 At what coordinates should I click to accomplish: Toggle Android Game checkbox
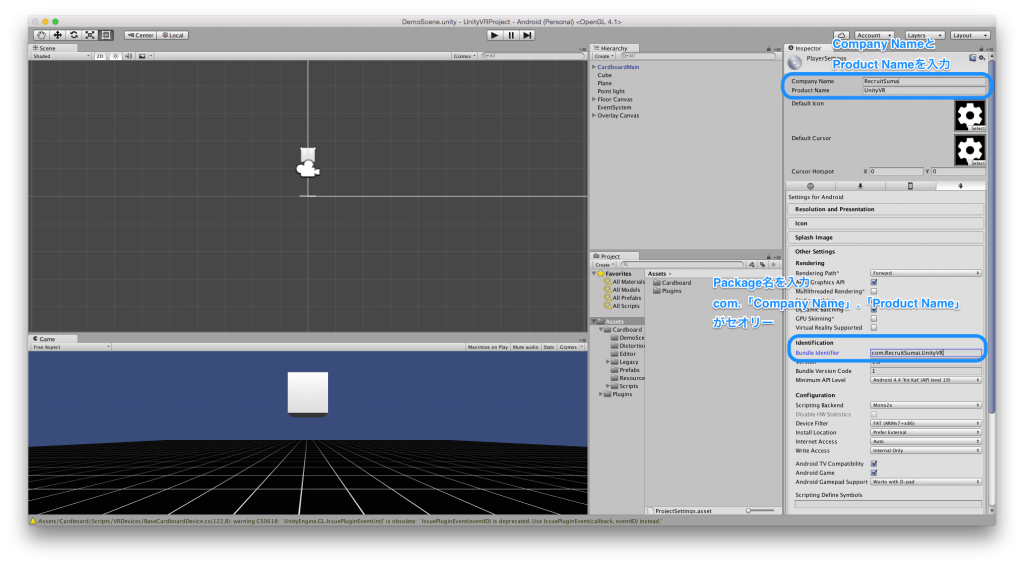click(874, 473)
